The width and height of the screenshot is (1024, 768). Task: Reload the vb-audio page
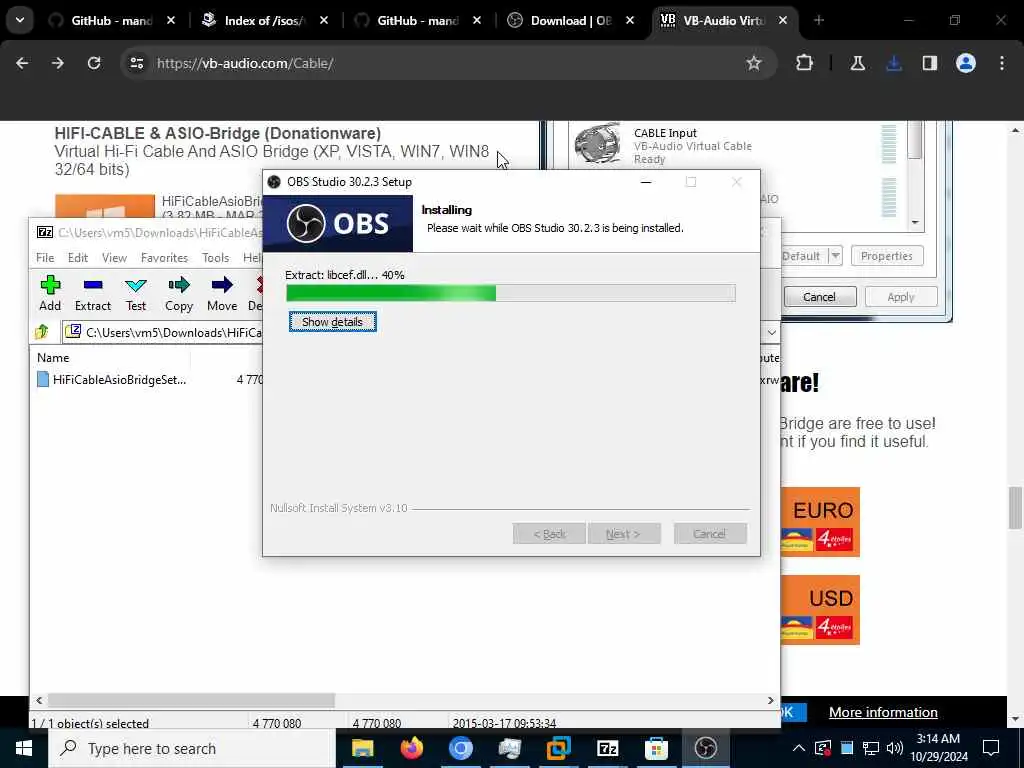[x=94, y=63]
